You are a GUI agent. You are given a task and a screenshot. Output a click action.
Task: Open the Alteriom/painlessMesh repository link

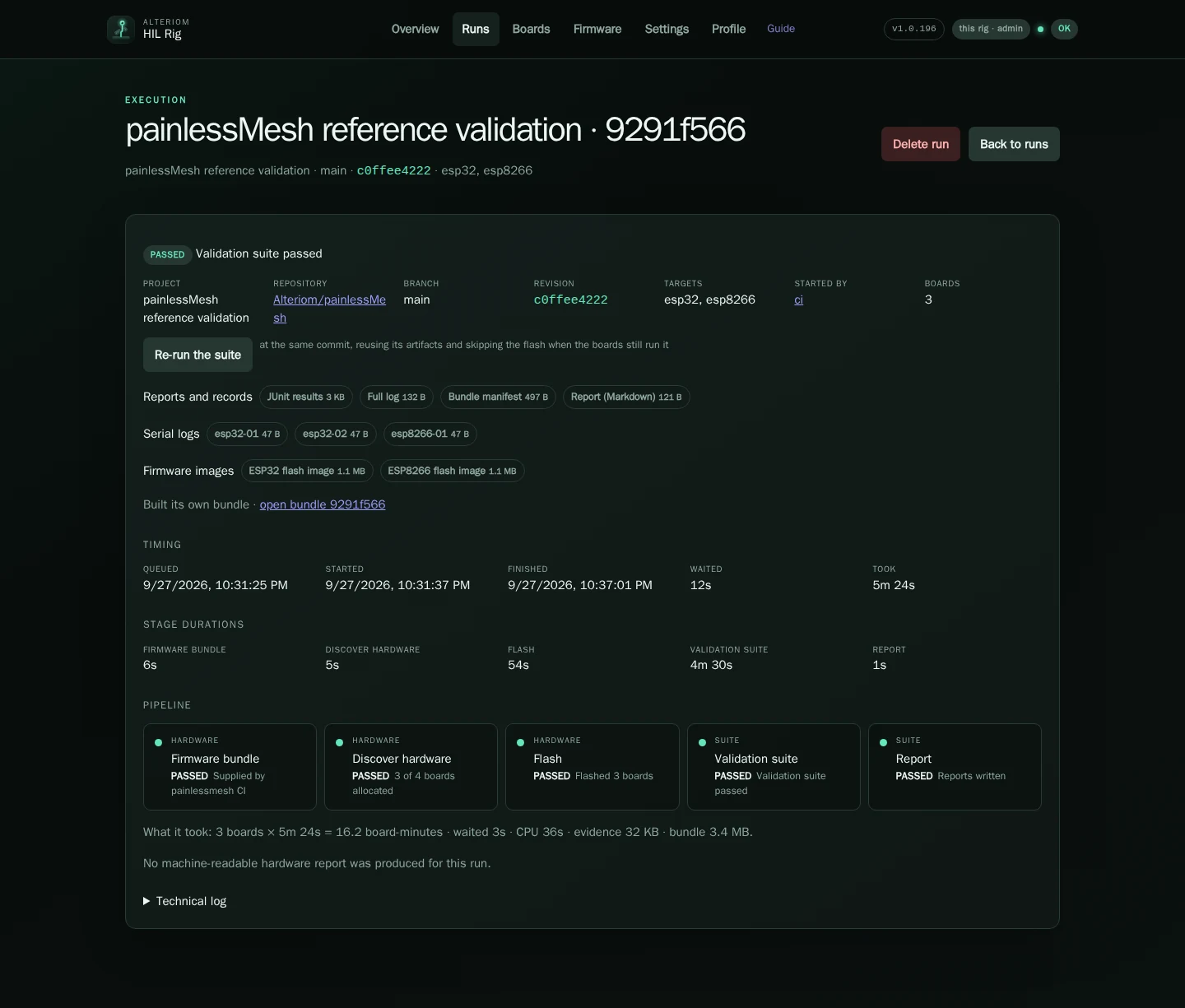coord(329,309)
